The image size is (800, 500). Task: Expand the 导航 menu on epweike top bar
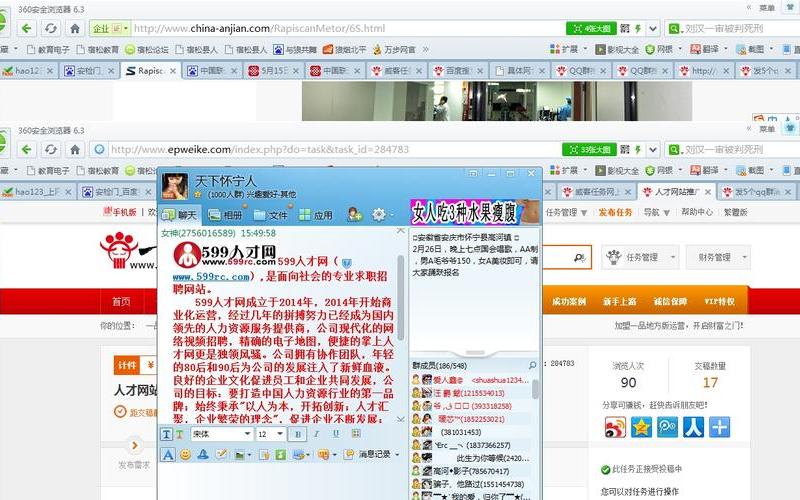click(x=656, y=212)
